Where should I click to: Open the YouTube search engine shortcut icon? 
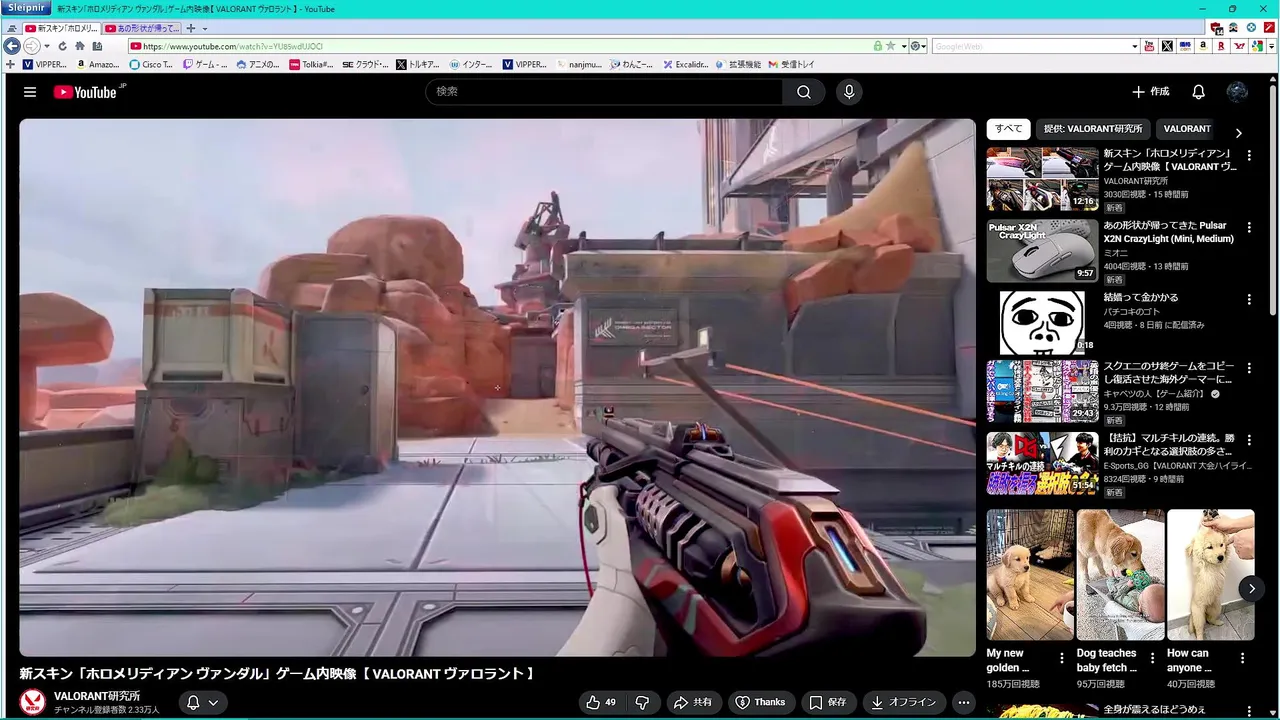1149,46
